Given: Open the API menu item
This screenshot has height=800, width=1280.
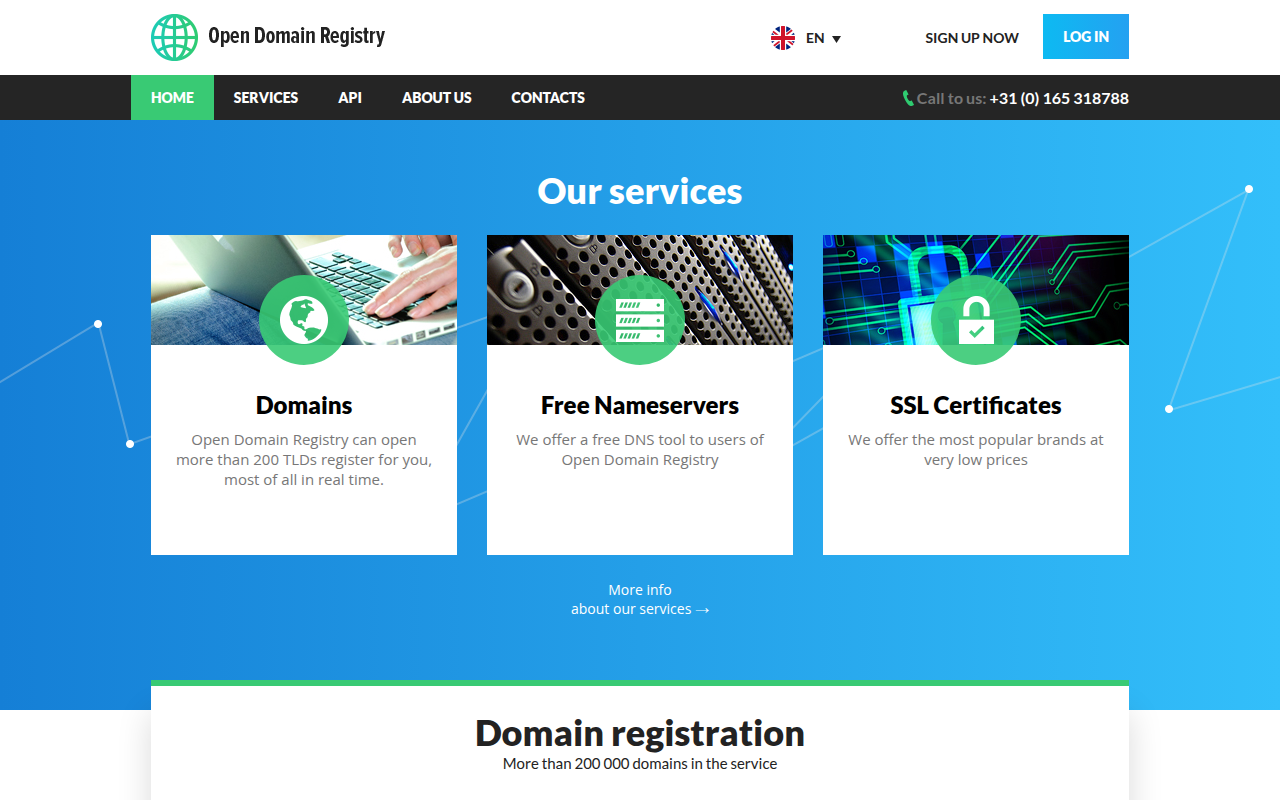Looking at the screenshot, I should [350, 97].
